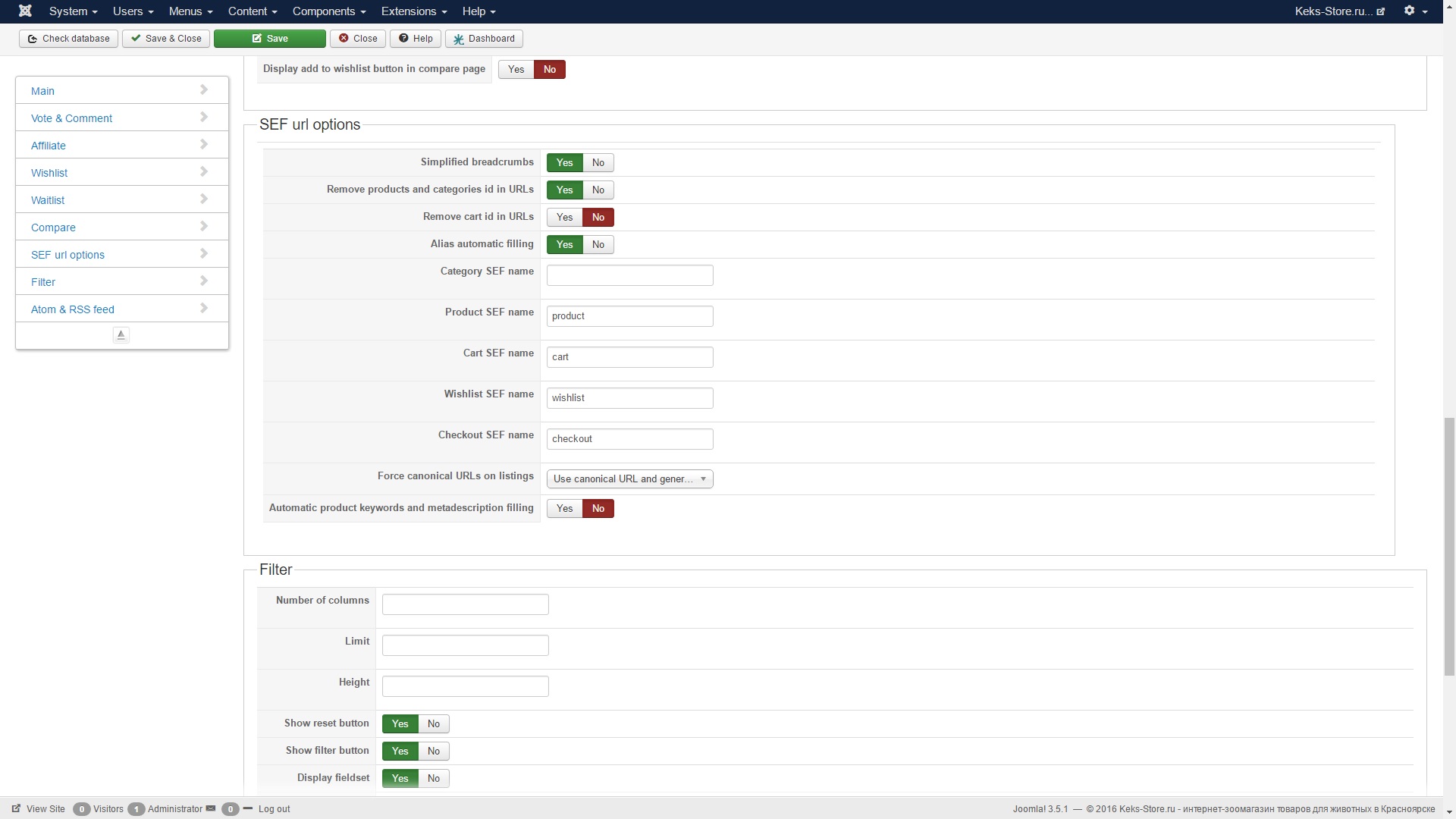Image resolution: width=1456 pixels, height=819 pixels.
Task: Click the Joomla logo icon
Action: click(25, 11)
